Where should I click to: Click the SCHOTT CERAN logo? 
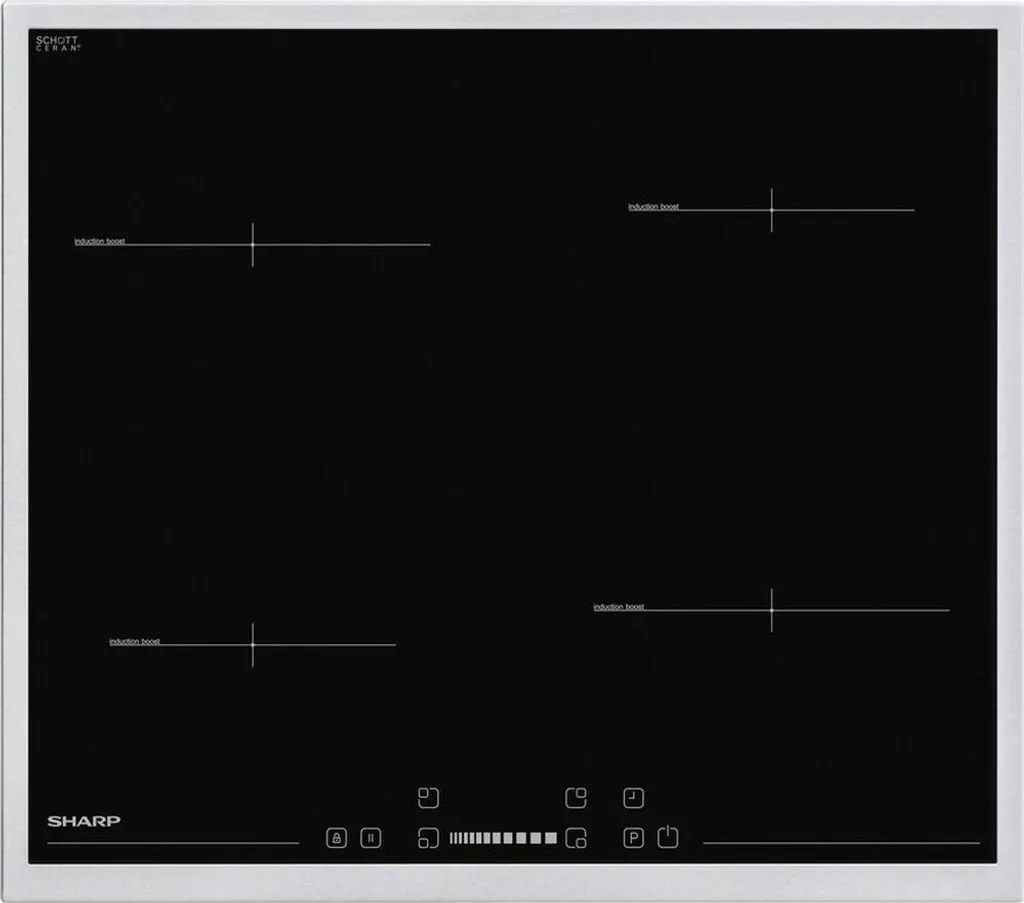pos(58,44)
